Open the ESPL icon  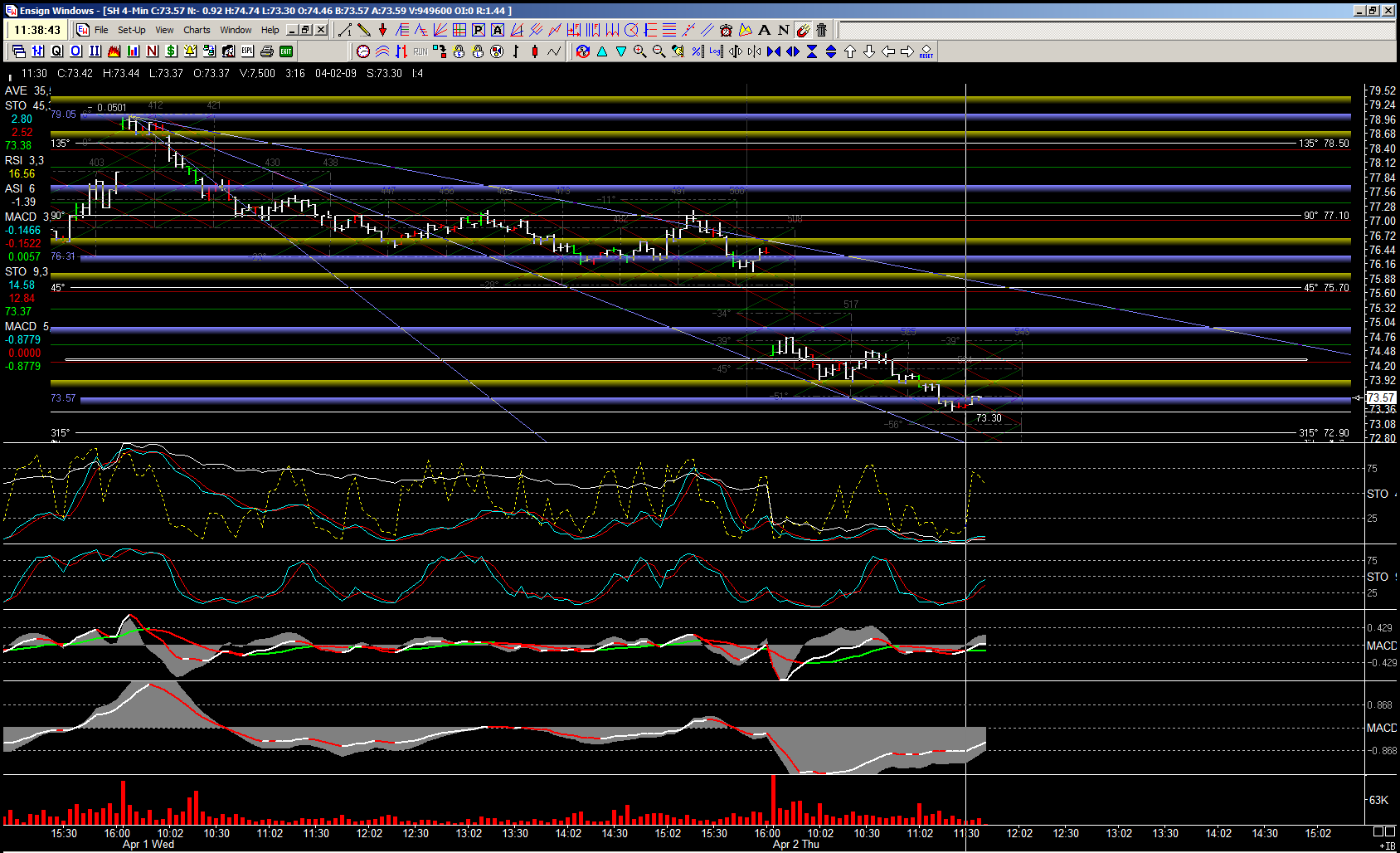(x=247, y=51)
